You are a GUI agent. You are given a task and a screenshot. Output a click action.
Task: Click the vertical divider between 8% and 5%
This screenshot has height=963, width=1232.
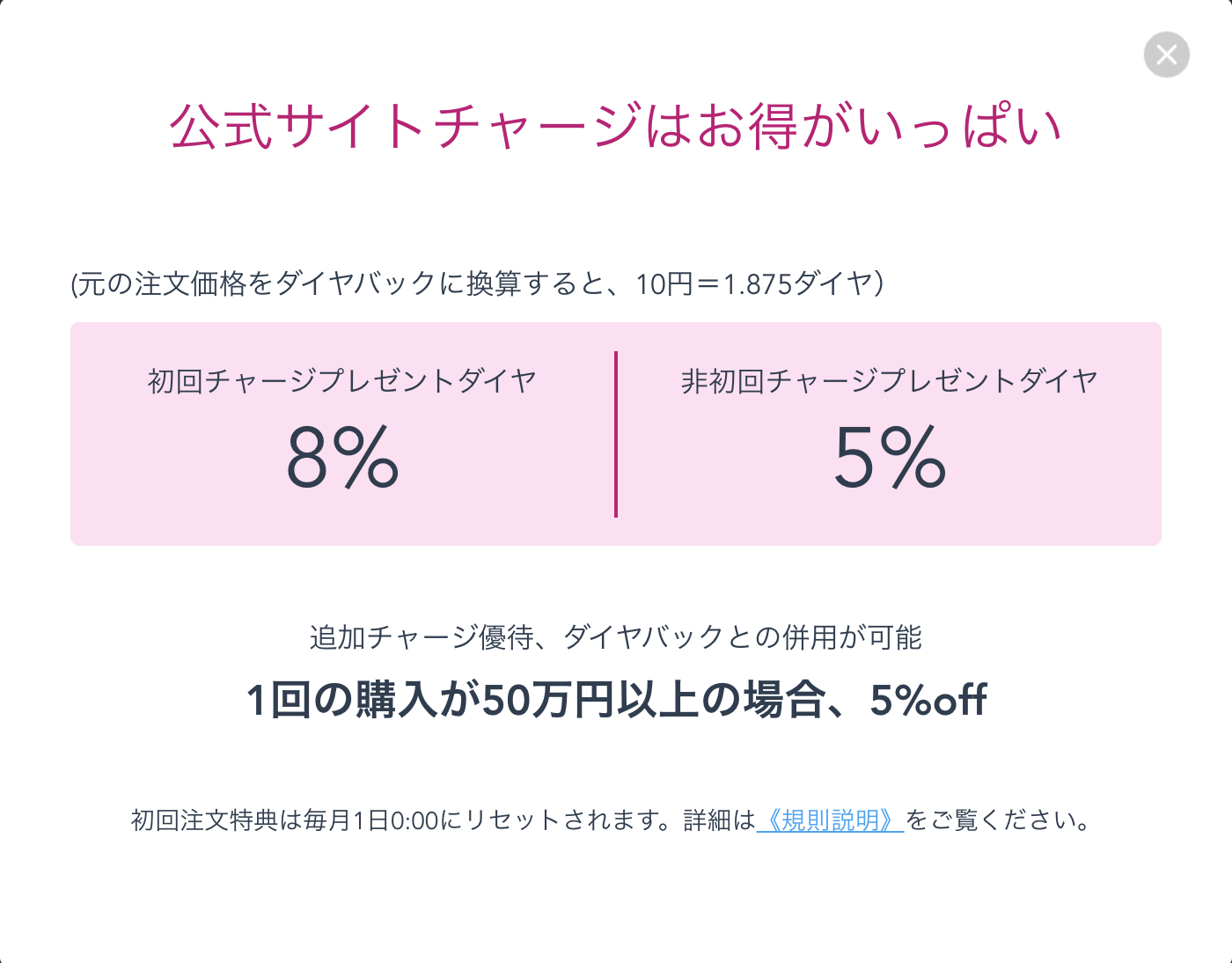(x=616, y=434)
